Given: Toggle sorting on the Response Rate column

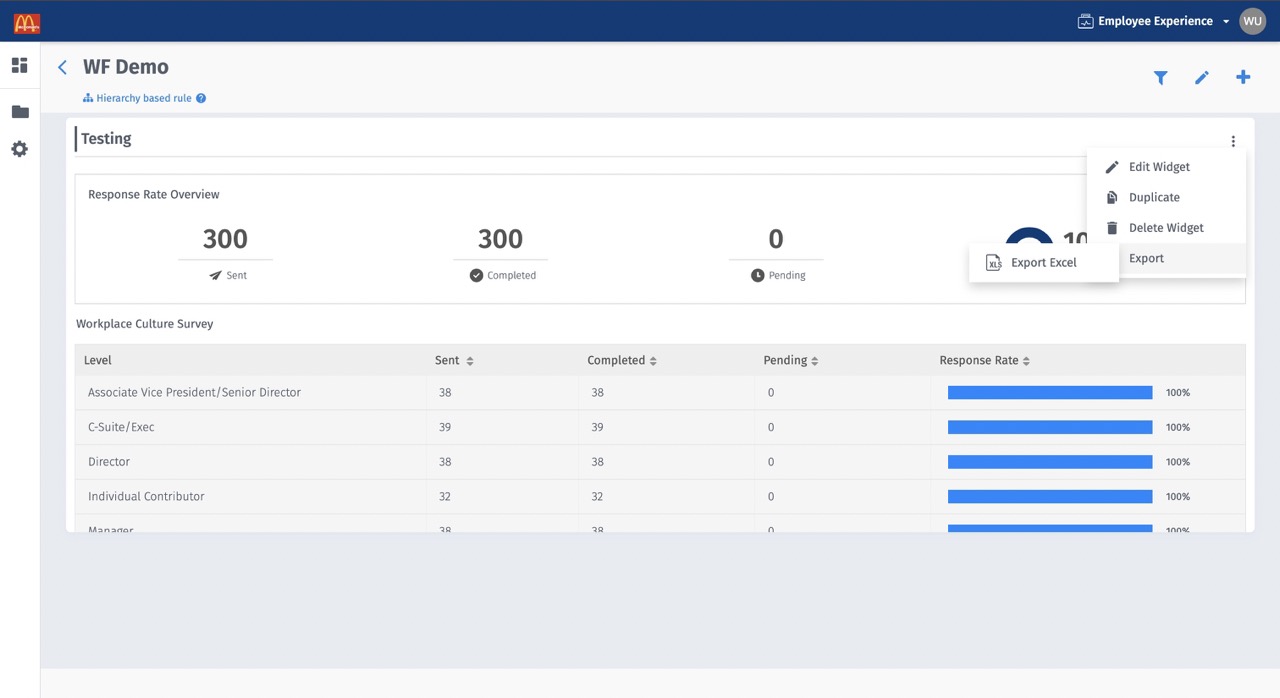Looking at the screenshot, I should [x=1026, y=360].
